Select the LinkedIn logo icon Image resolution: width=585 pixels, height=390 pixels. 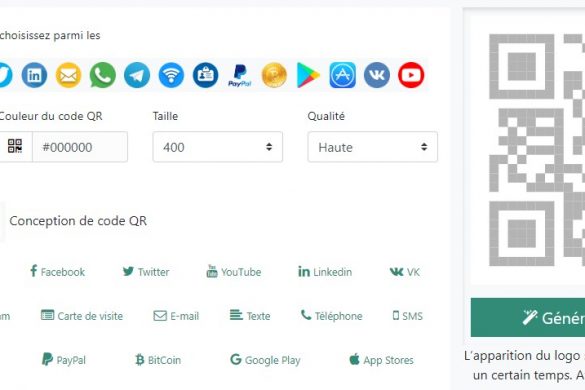(34, 75)
